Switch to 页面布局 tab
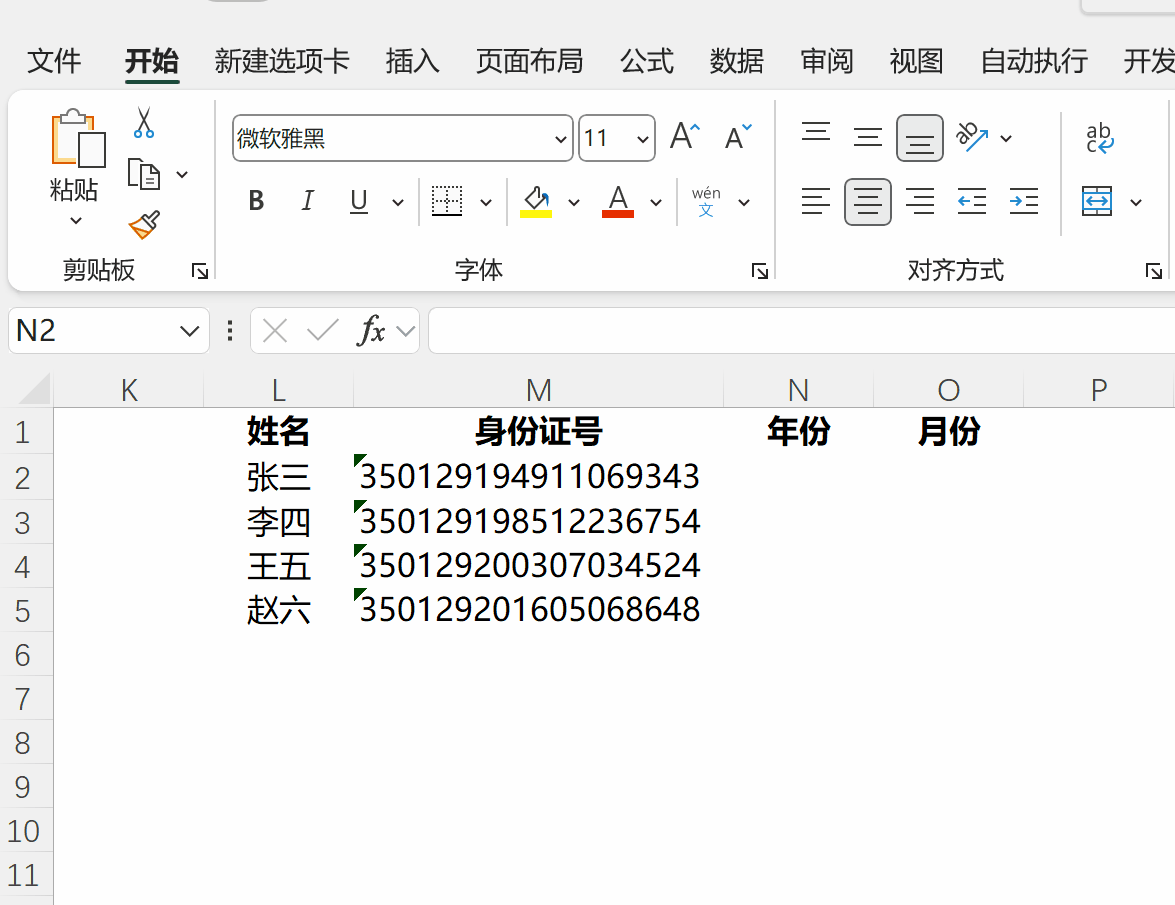The height and width of the screenshot is (905, 1175). click(530, 61)
